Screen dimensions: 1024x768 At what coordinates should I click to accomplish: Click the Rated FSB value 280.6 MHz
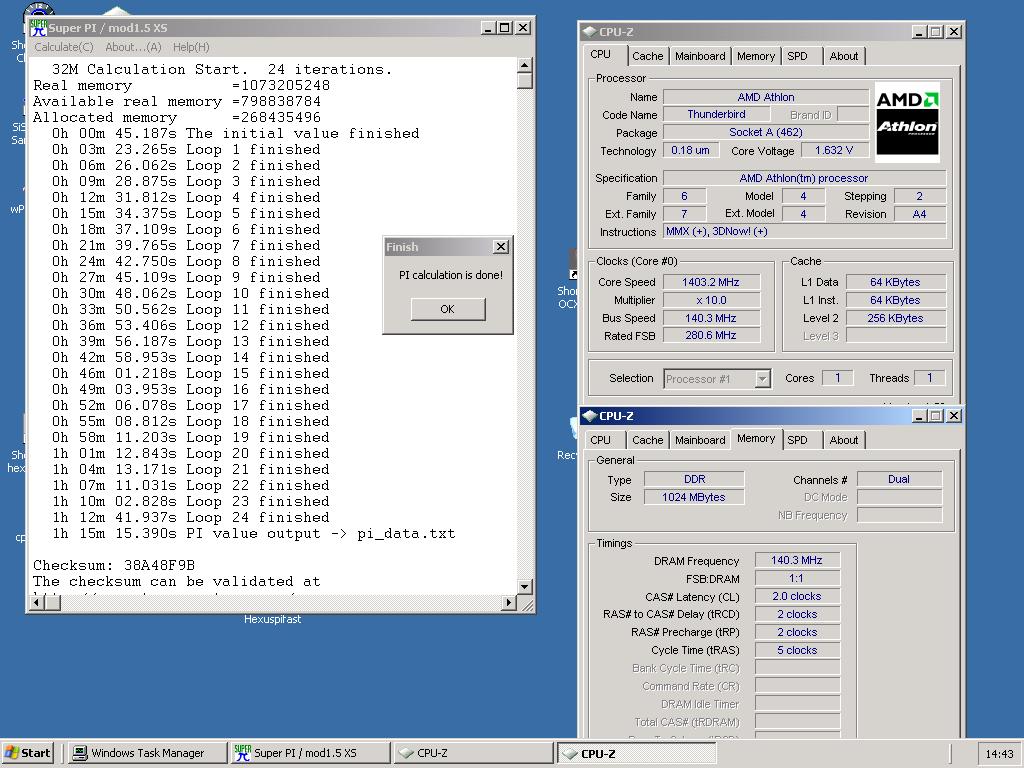click(711, 335)
